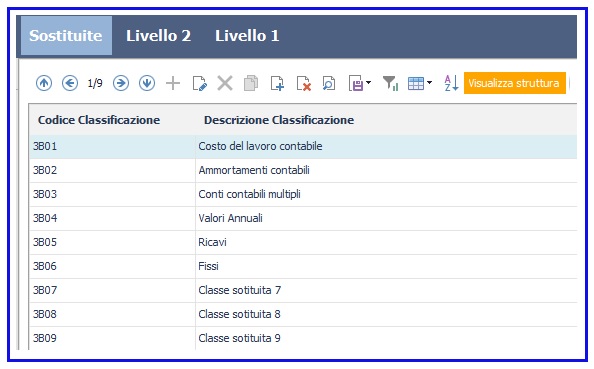594x369 pixels.
Task: Search record with magnifier page icon
Action: (329, 83)
